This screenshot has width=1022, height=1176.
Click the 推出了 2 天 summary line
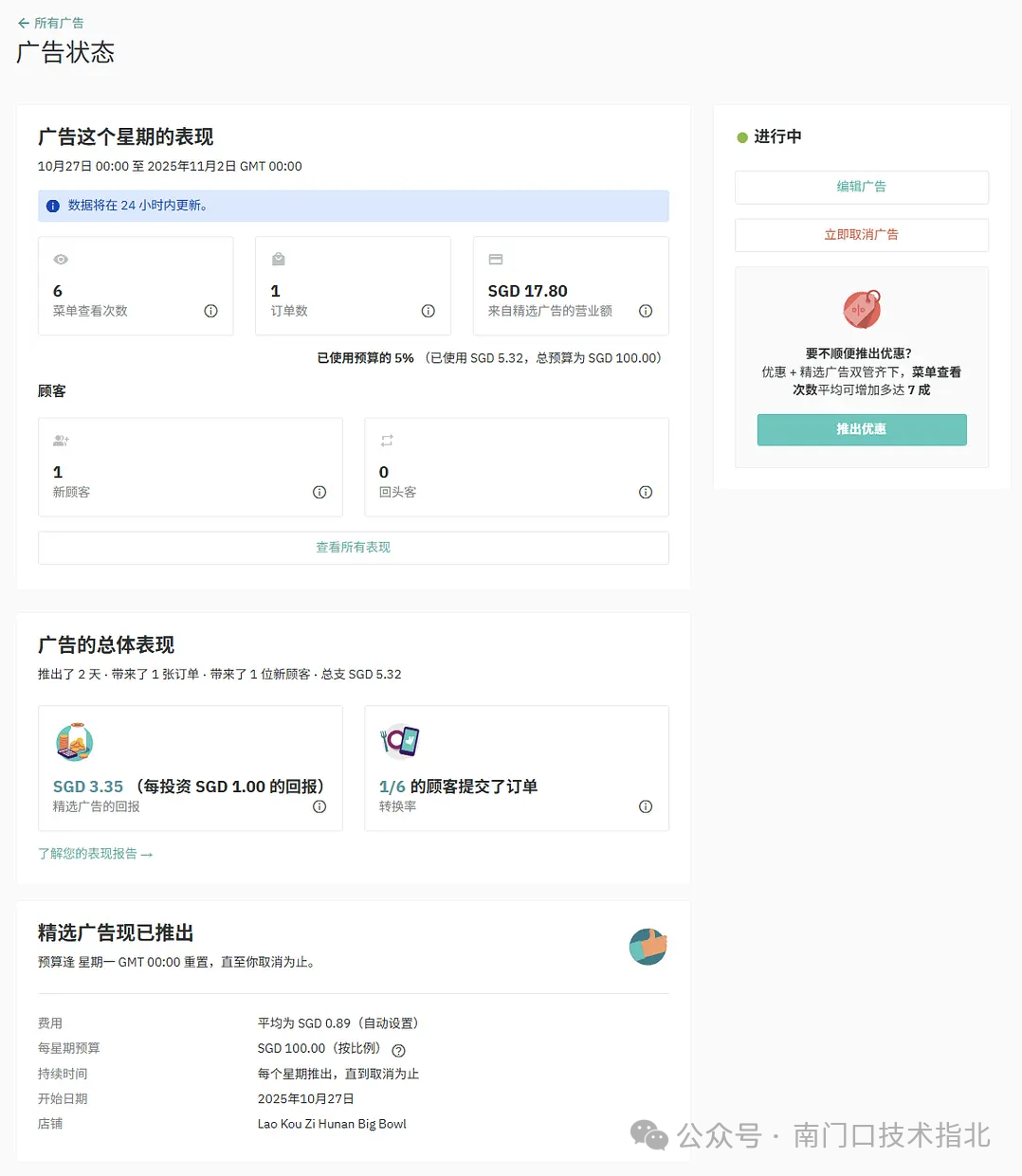[220, 675]
